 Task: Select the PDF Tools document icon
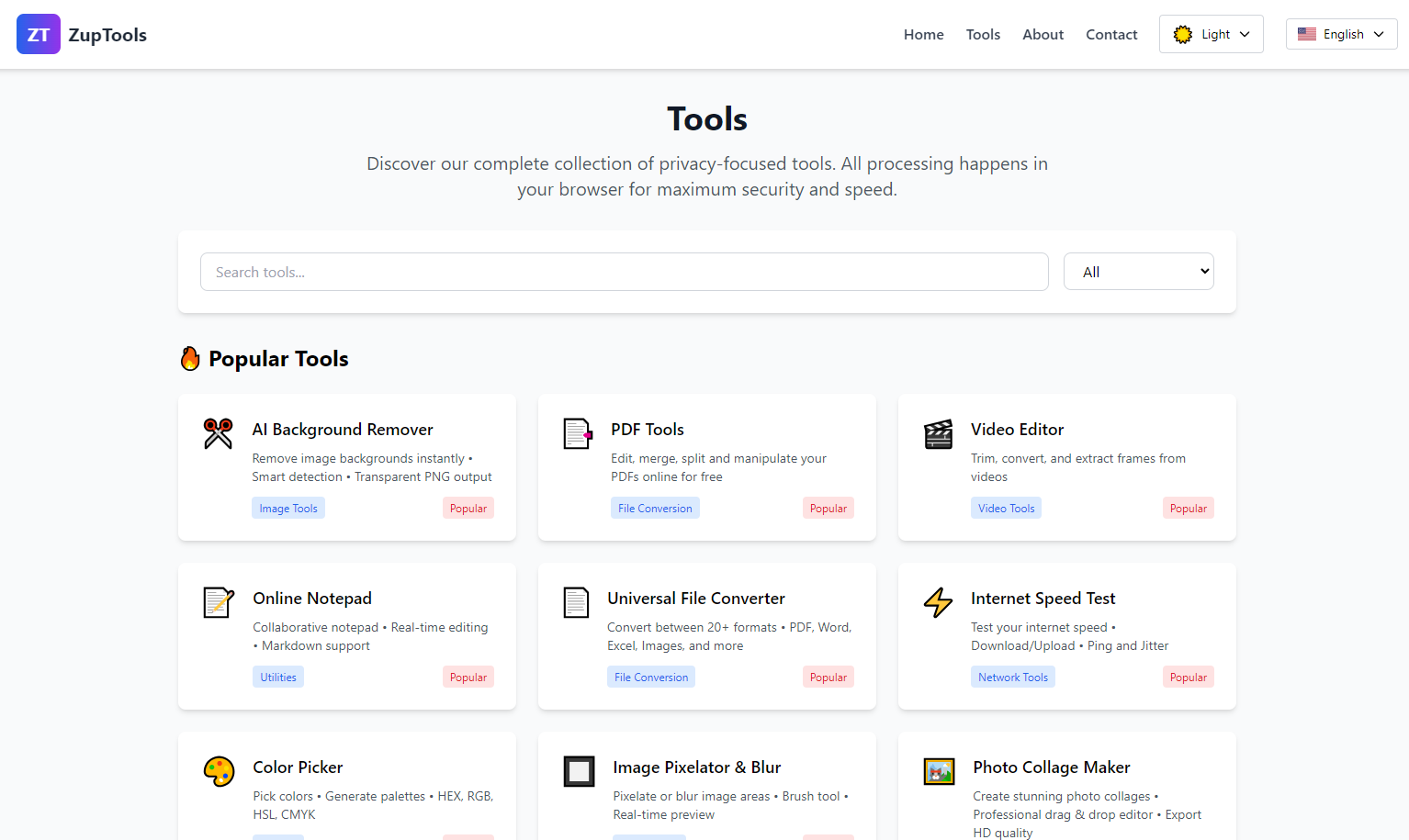coord(577,434)
